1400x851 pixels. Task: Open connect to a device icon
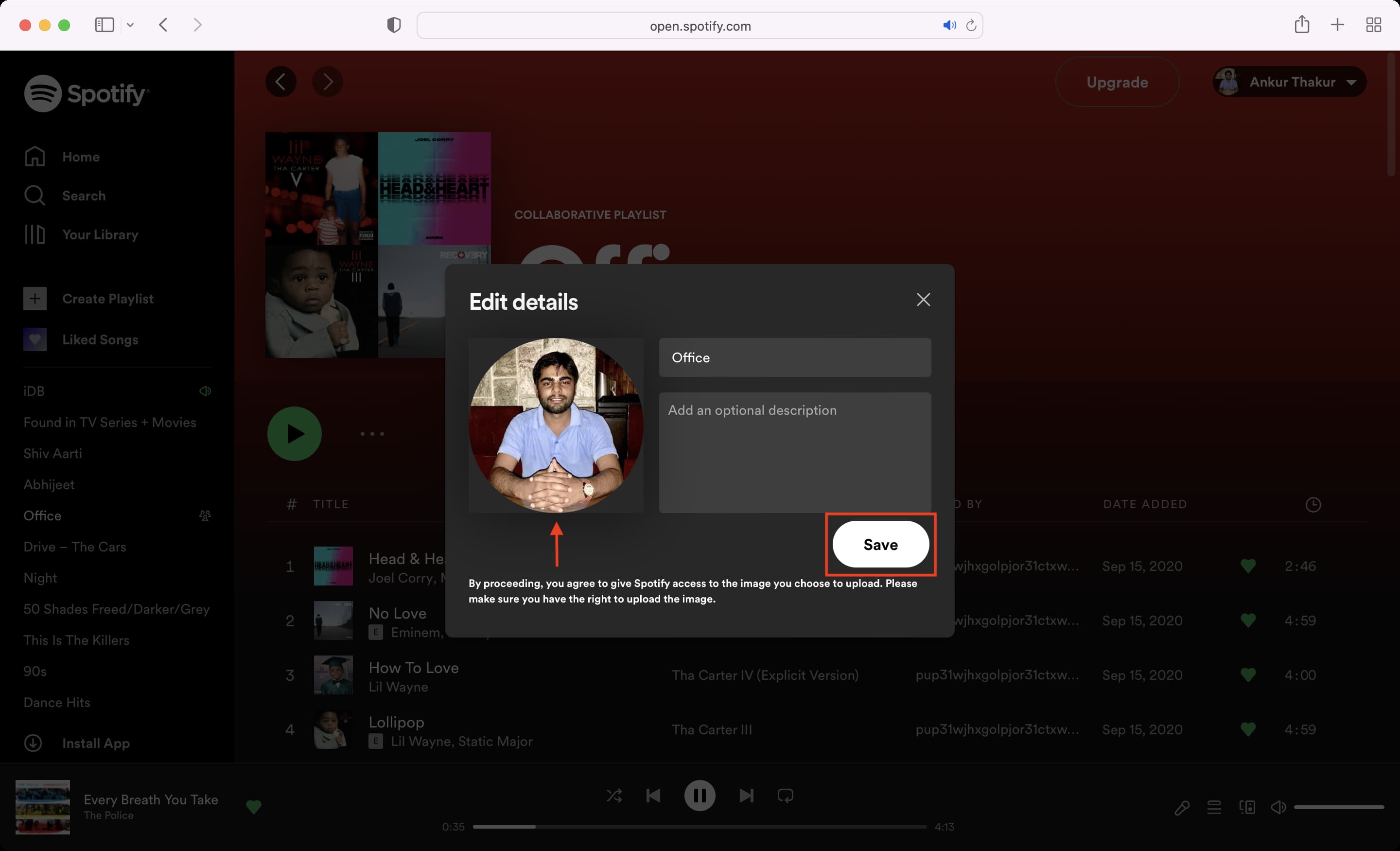(x=1247, y=807)
